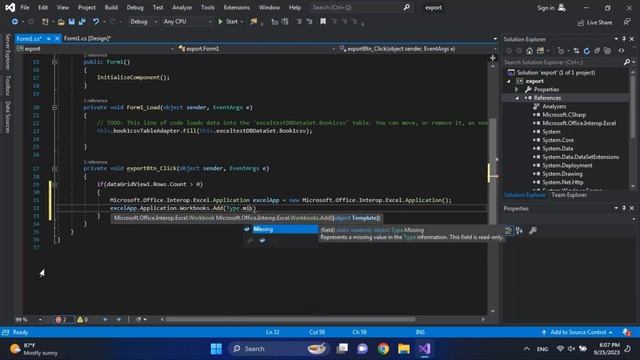Screen dimensions: 640x360
Task: Click the notifications icon in the status bar
Action: (x=627, y=333)
